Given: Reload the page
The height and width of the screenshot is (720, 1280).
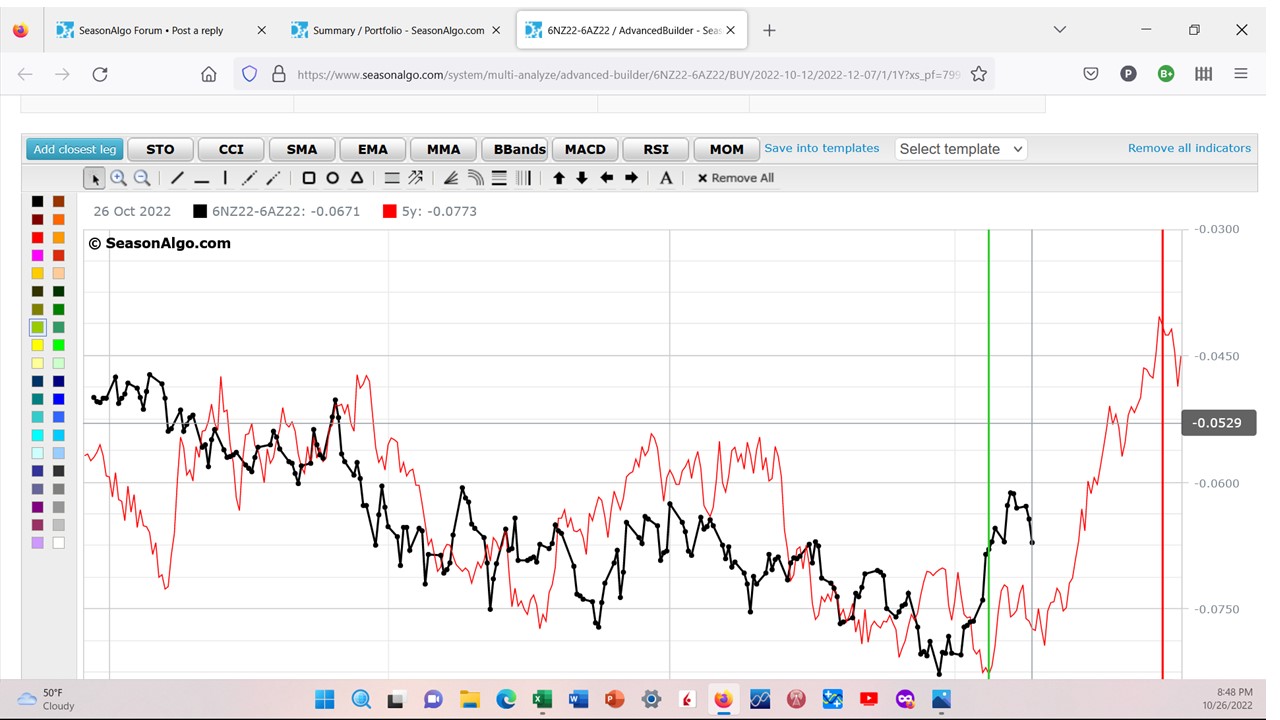Looking at the screenshot, I should [x=100, y=74].
